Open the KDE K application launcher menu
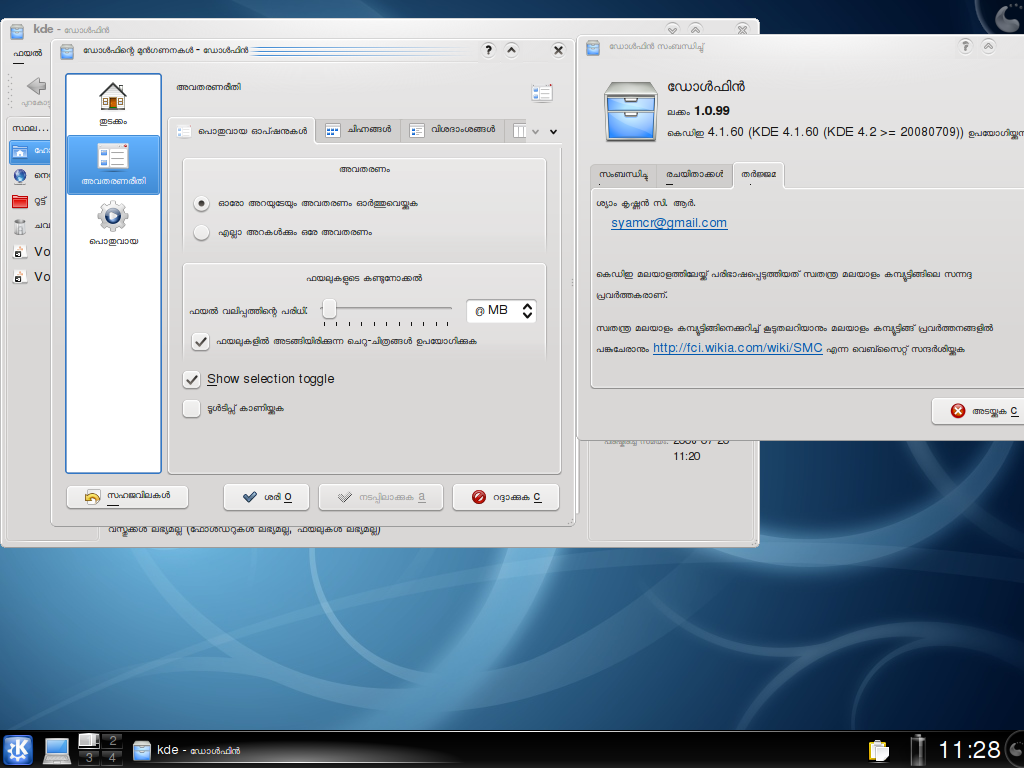The image size is (1024, 768). pyautogui.click(x=18, y=750)
